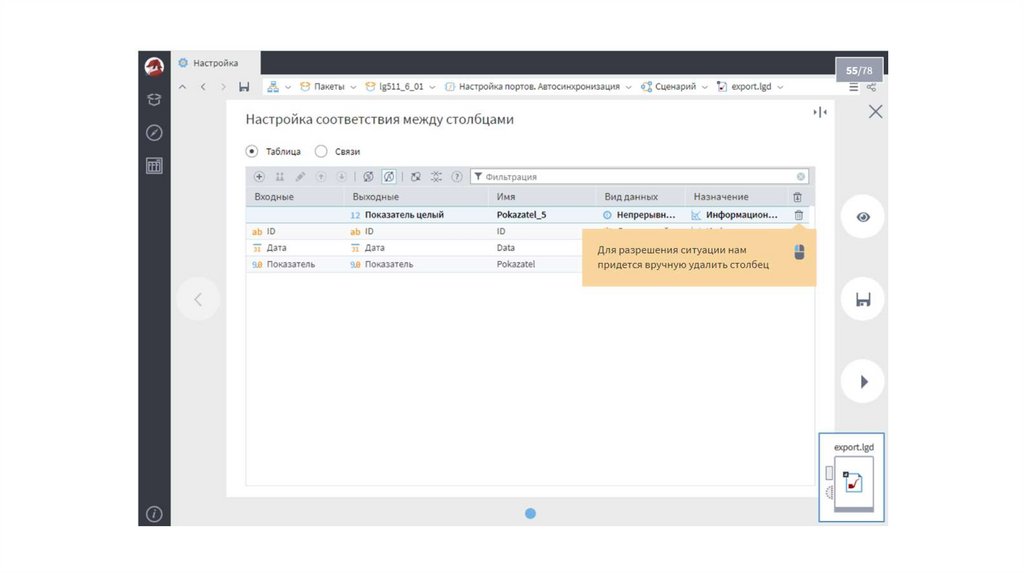Expand the Пакеты breadcrumb dropdown

point(353,87)
